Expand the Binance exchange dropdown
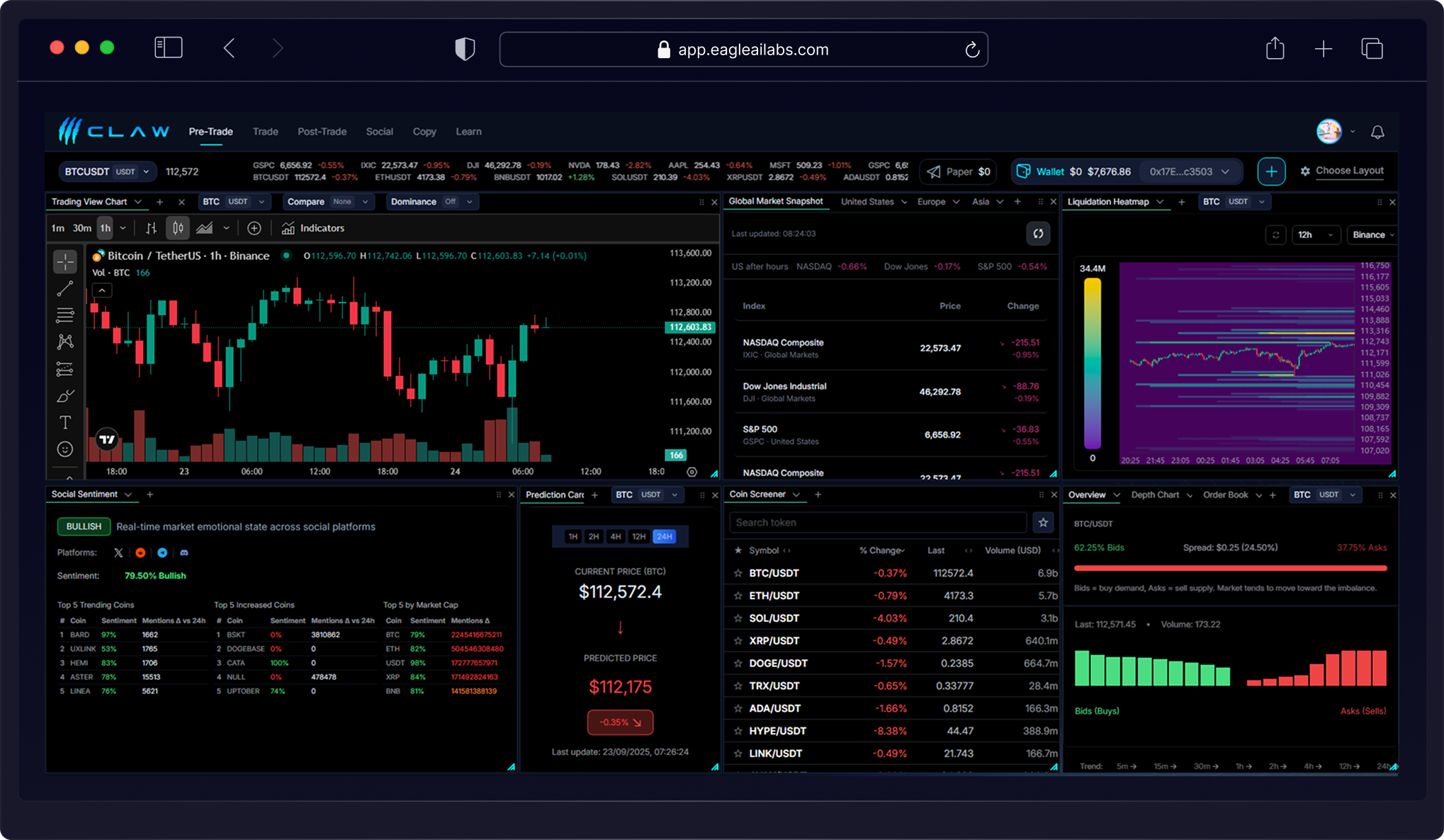This screenshot has width=1444, height=840. tap(1373, 235)
